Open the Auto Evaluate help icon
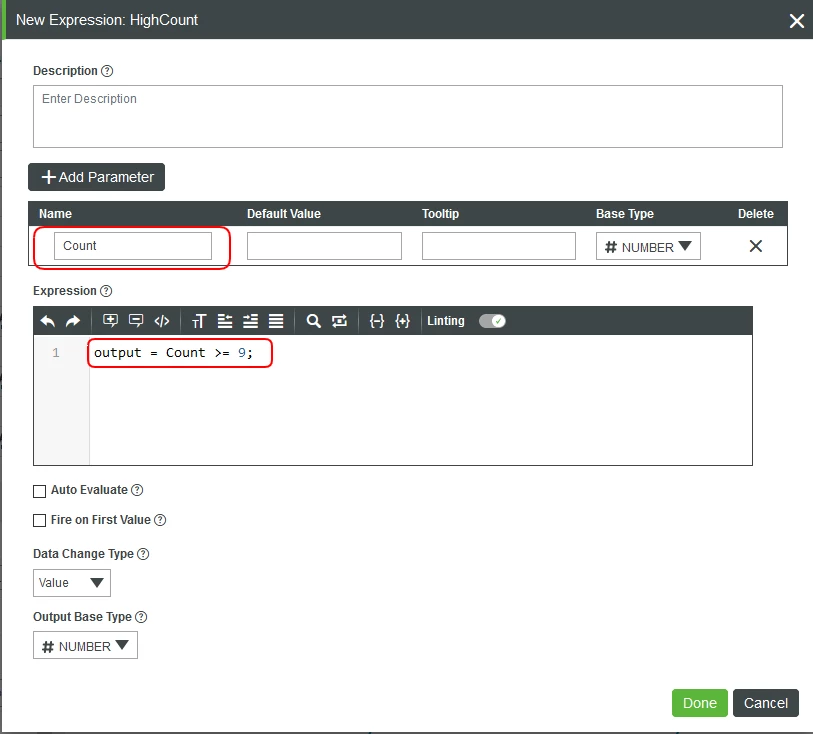813x734 pixels. coord(137,490)
